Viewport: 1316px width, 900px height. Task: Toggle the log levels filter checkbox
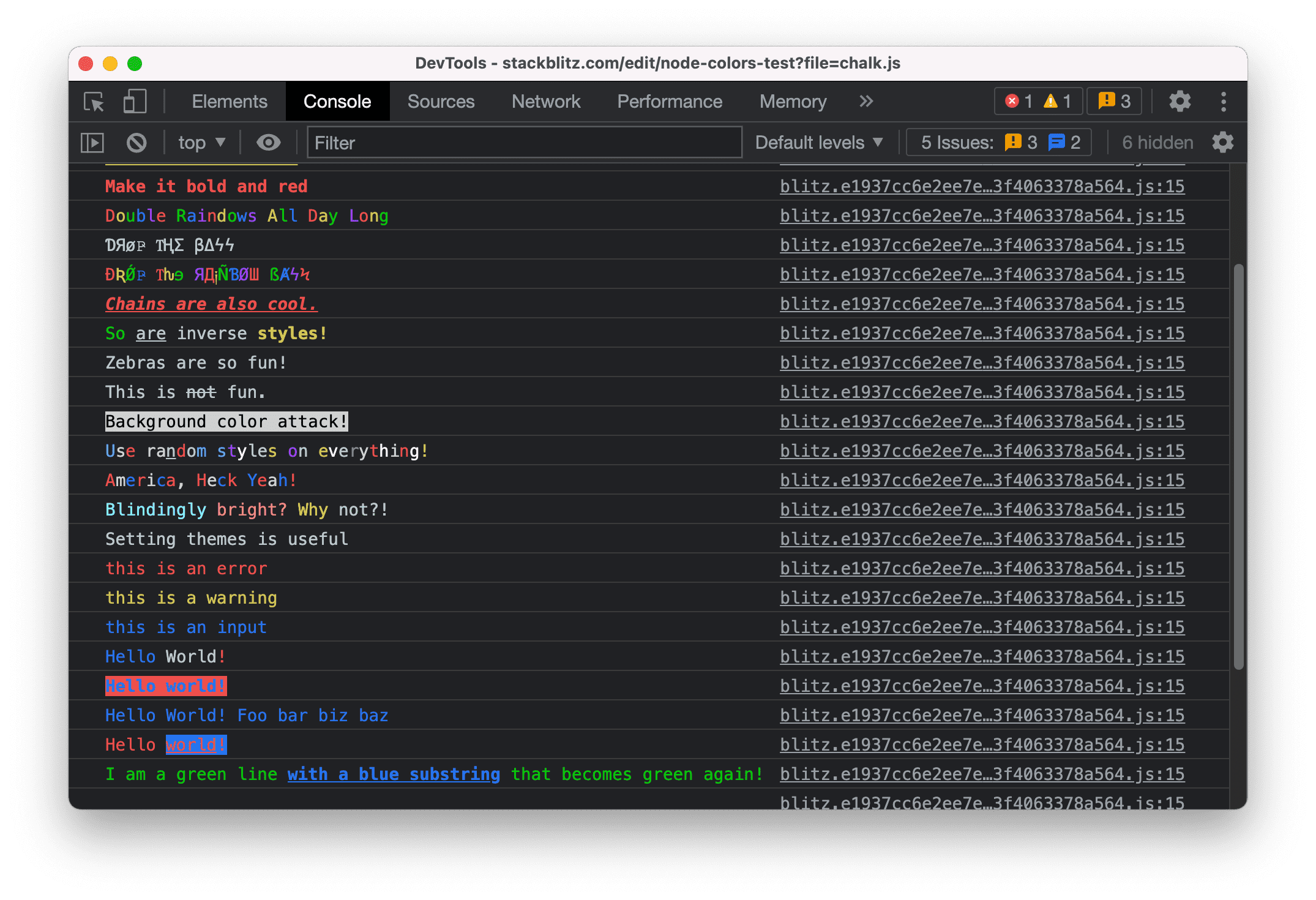pos(821,141)
